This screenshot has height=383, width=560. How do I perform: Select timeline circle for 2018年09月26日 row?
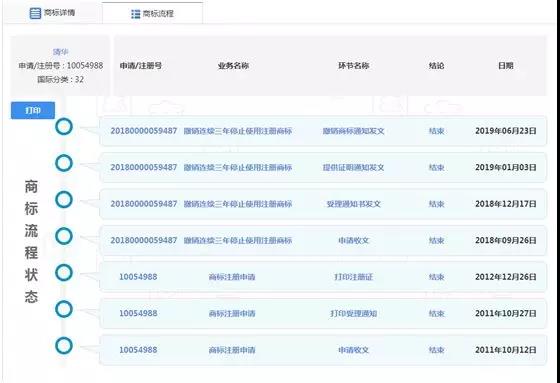click(64, 236)
